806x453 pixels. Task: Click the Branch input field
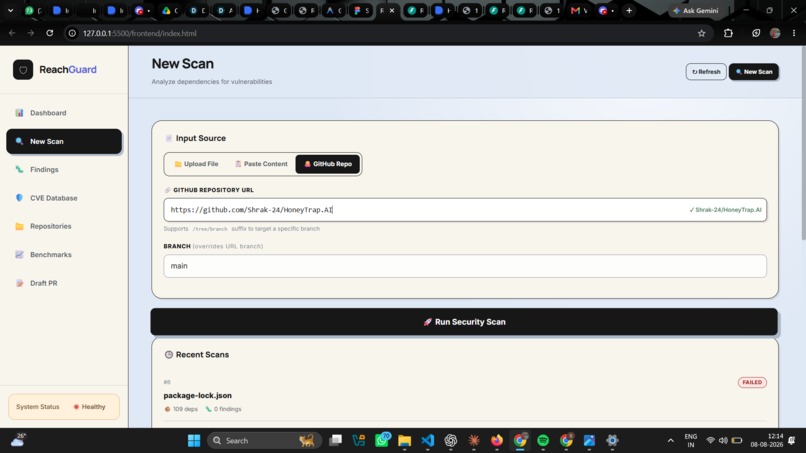465,266
